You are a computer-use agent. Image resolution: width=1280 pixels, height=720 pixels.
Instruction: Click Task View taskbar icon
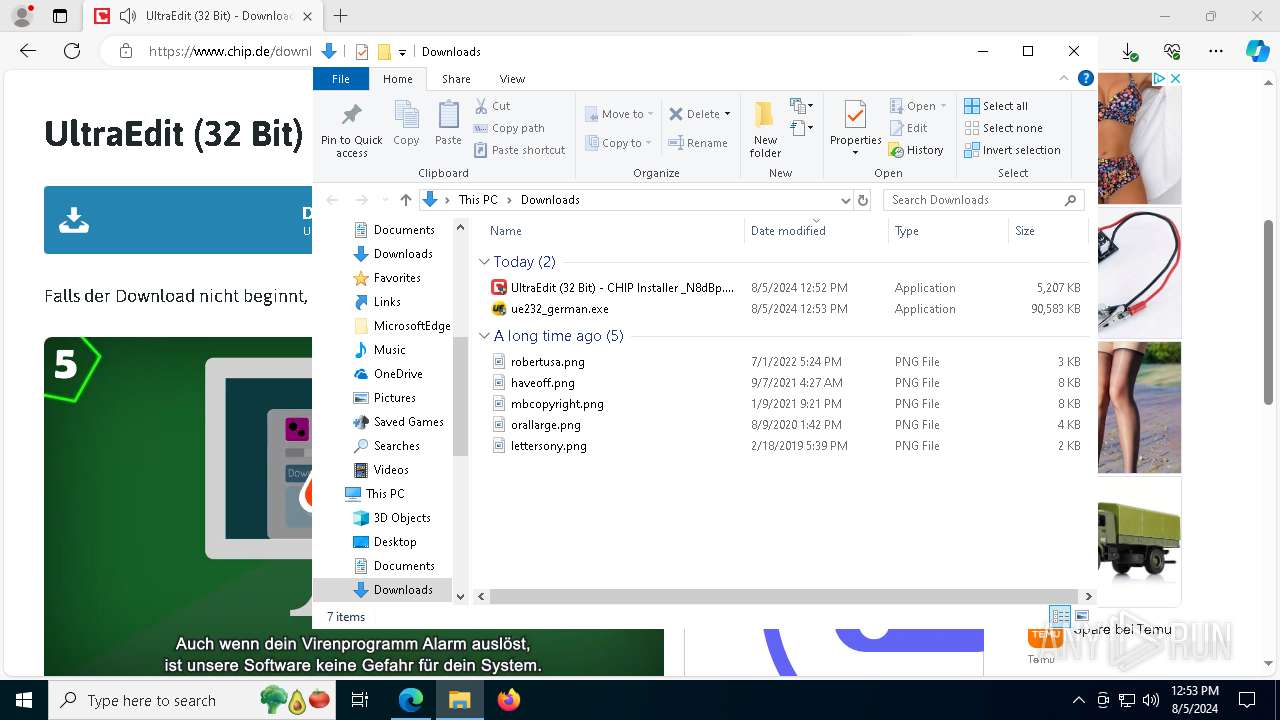pyautogui.click(x=360, y=700)
